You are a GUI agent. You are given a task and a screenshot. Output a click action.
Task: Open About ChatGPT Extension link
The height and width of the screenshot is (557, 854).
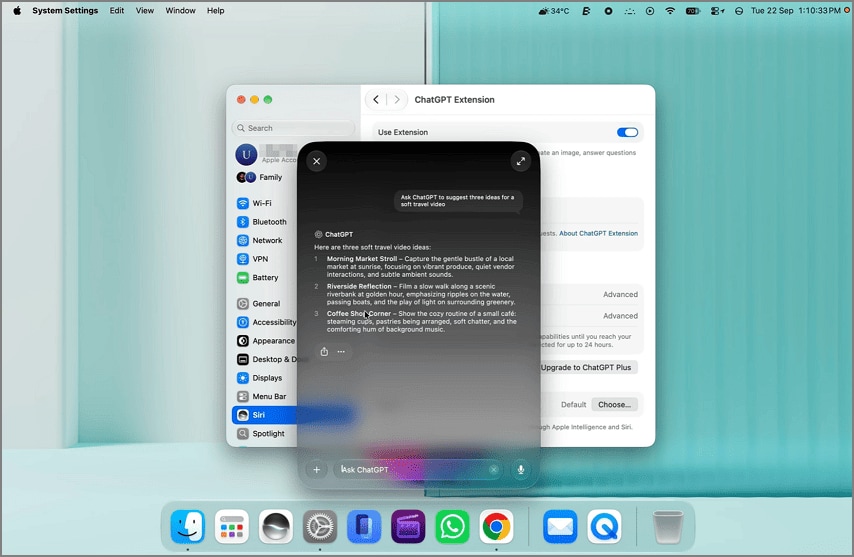598,233
